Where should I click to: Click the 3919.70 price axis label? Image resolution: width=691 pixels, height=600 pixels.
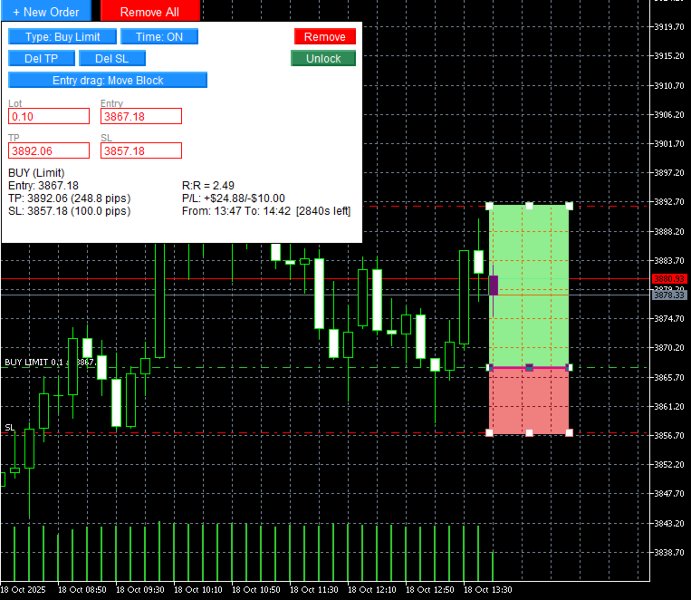(x=669, y=27)
